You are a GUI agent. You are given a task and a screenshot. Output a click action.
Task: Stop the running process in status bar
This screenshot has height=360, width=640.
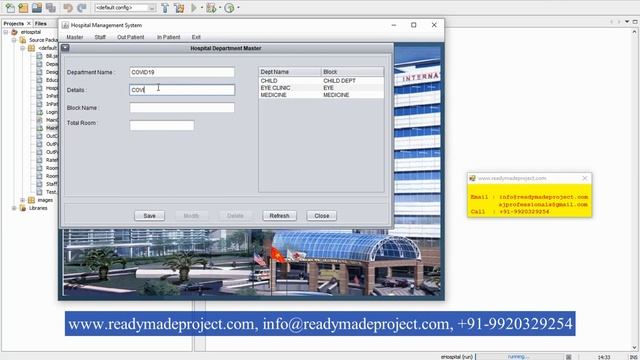tap(569, 357)
